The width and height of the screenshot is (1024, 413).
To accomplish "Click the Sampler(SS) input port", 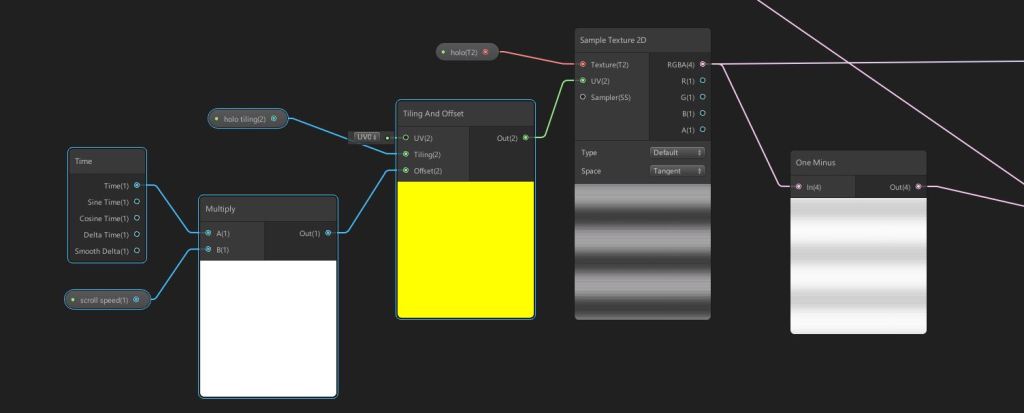I will tap(583, 97).
